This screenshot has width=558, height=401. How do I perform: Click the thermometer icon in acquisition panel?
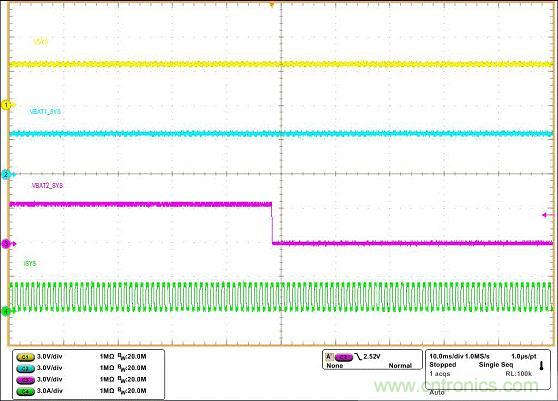pos(542,365)
